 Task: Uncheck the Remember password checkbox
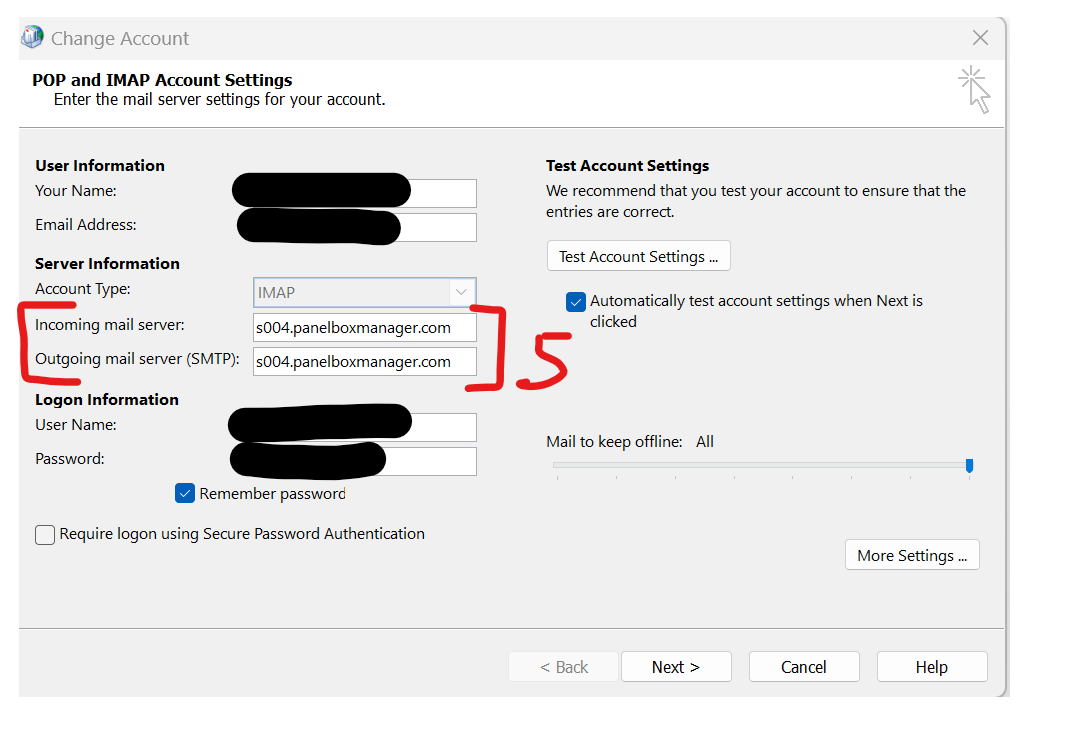coord(185,494)
